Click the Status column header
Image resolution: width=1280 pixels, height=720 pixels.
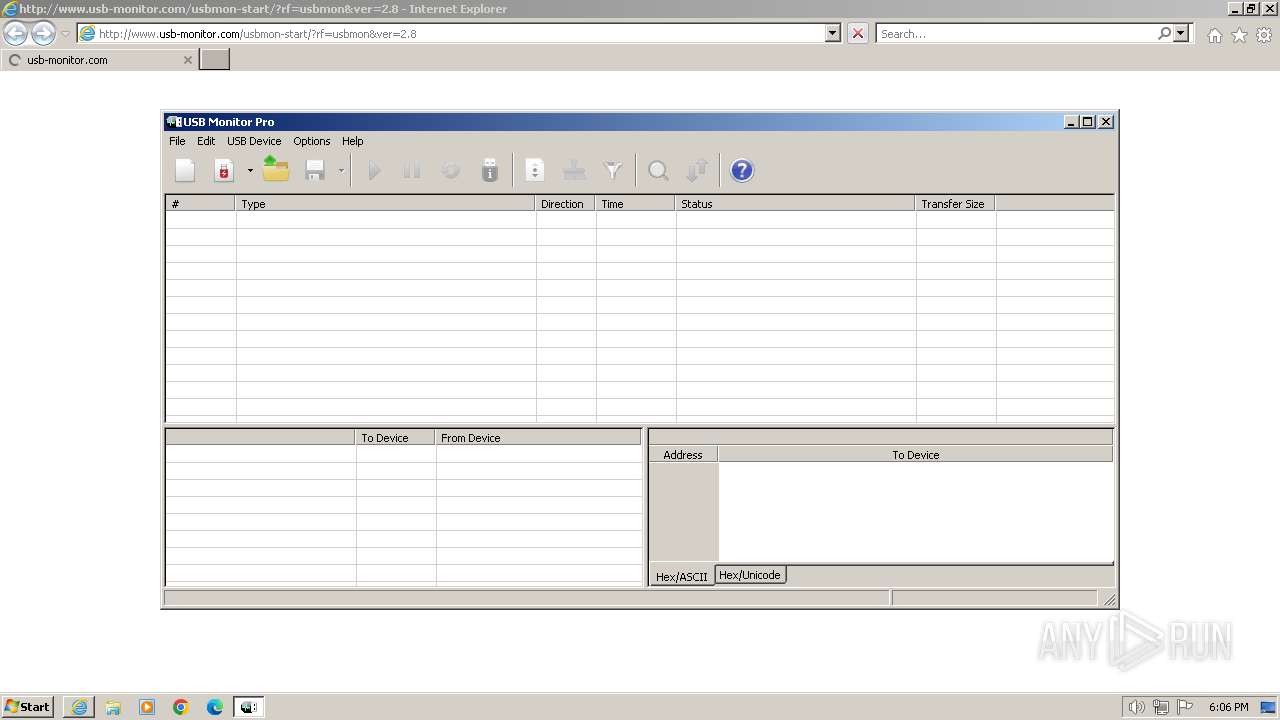click(796, 203)
